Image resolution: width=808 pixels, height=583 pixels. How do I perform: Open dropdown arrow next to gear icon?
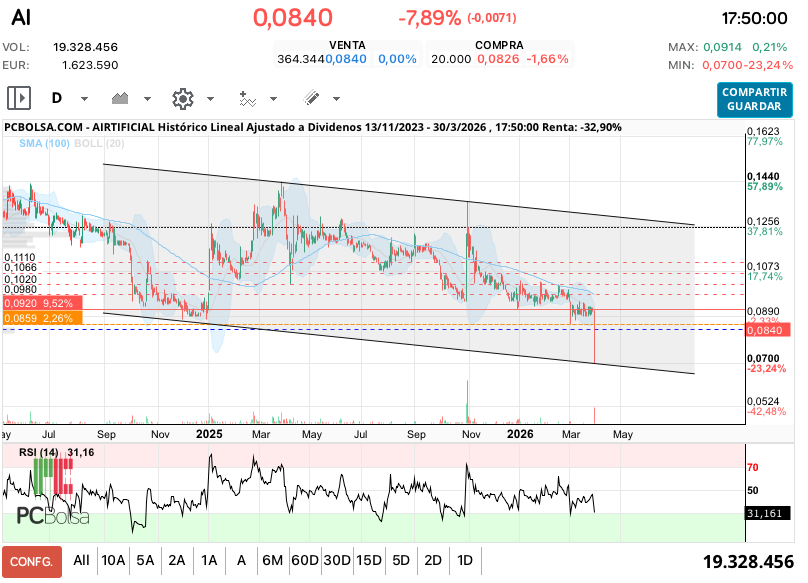click(x=210, y=99)
